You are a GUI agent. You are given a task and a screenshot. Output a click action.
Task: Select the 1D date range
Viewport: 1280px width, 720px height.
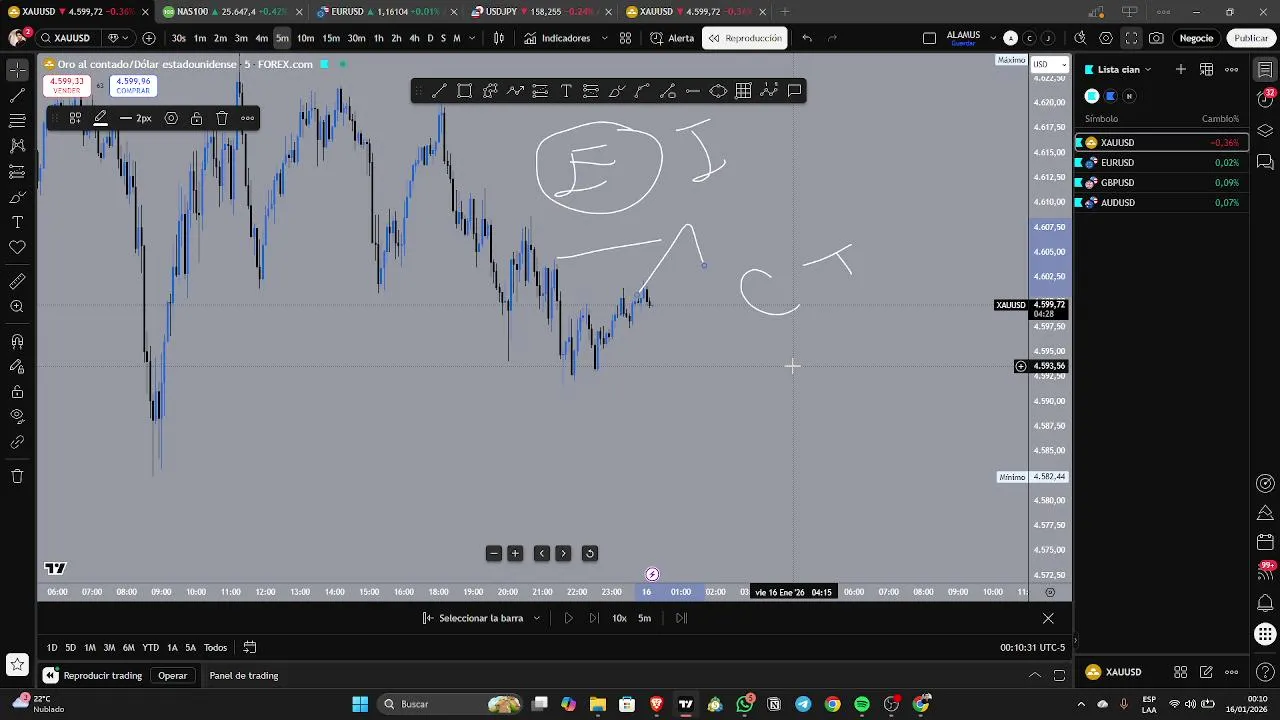tap(52, 647)
